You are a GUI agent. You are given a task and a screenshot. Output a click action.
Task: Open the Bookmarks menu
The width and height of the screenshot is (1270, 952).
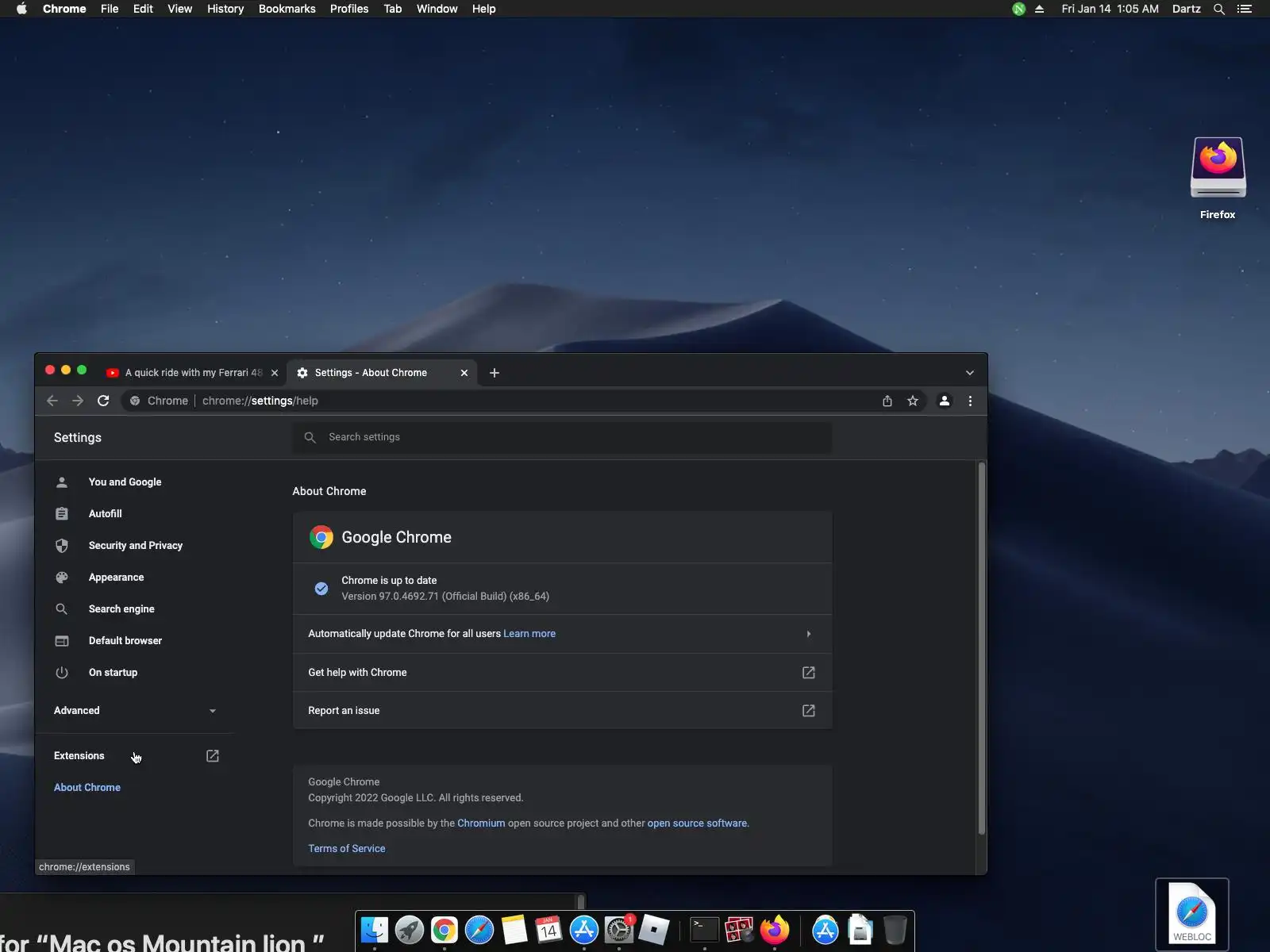coord(287,9)
